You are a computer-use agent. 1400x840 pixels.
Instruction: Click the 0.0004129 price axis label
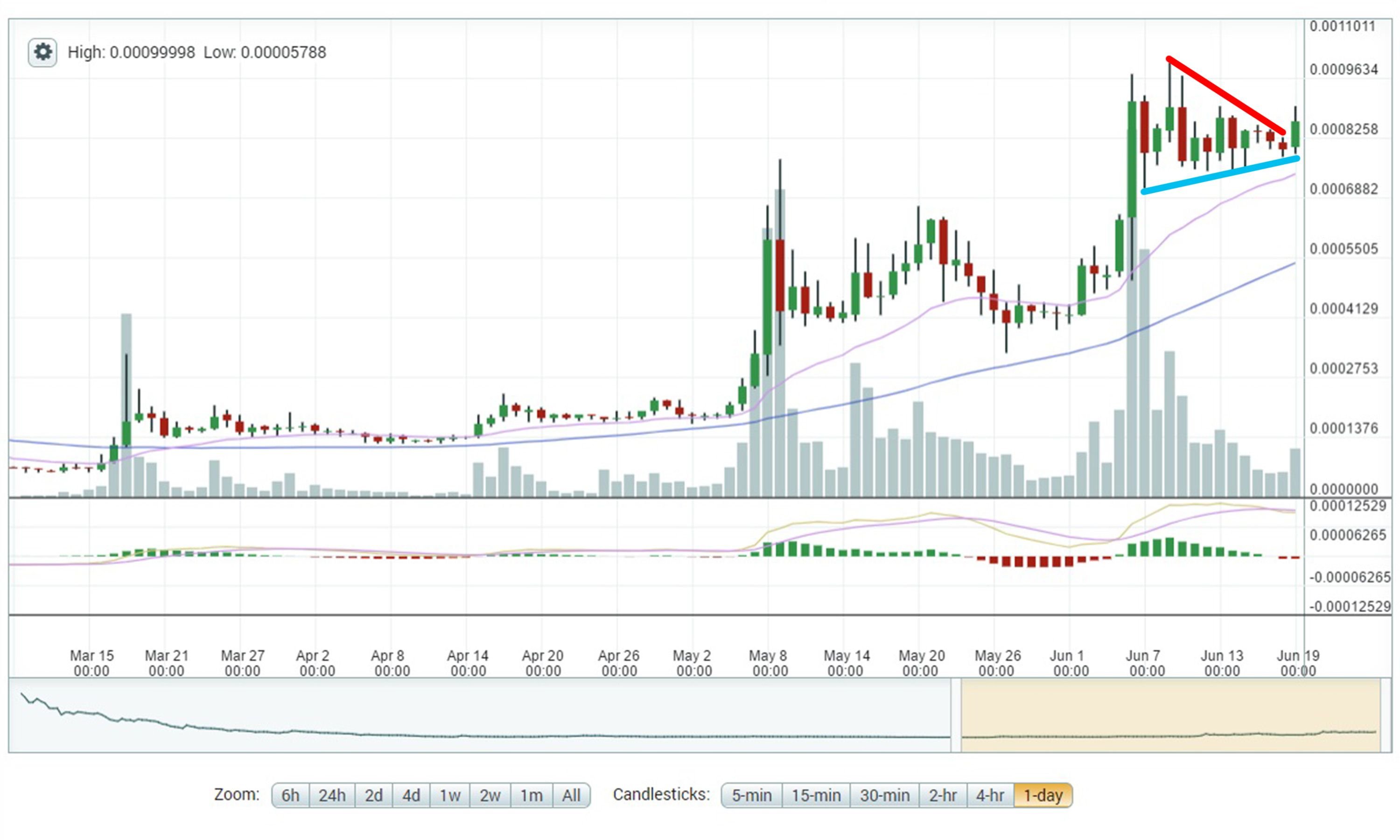pos(1344,309)
